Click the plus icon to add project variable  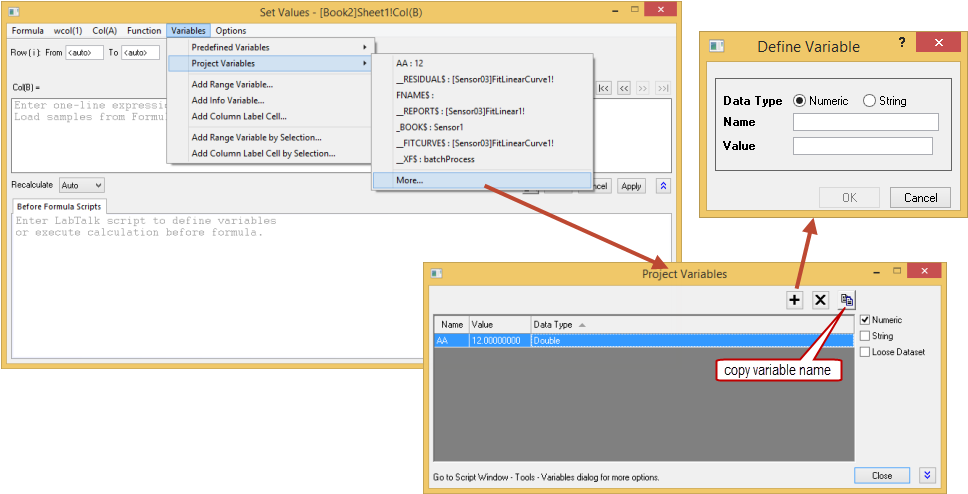(x=795, y=300)
